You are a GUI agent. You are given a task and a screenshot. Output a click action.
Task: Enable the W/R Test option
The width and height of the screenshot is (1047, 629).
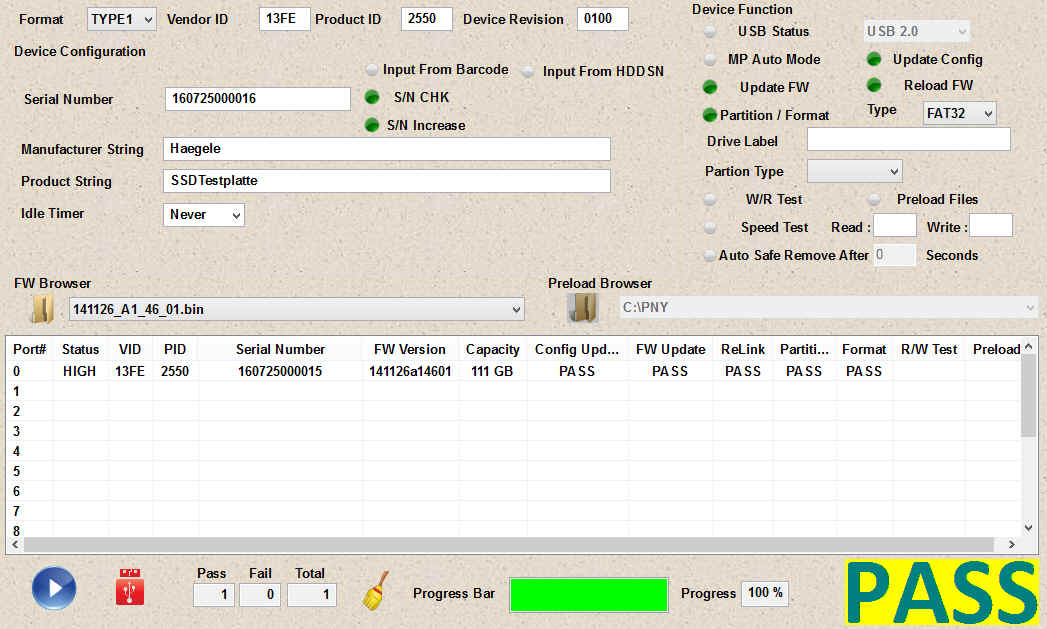[710, 199]
